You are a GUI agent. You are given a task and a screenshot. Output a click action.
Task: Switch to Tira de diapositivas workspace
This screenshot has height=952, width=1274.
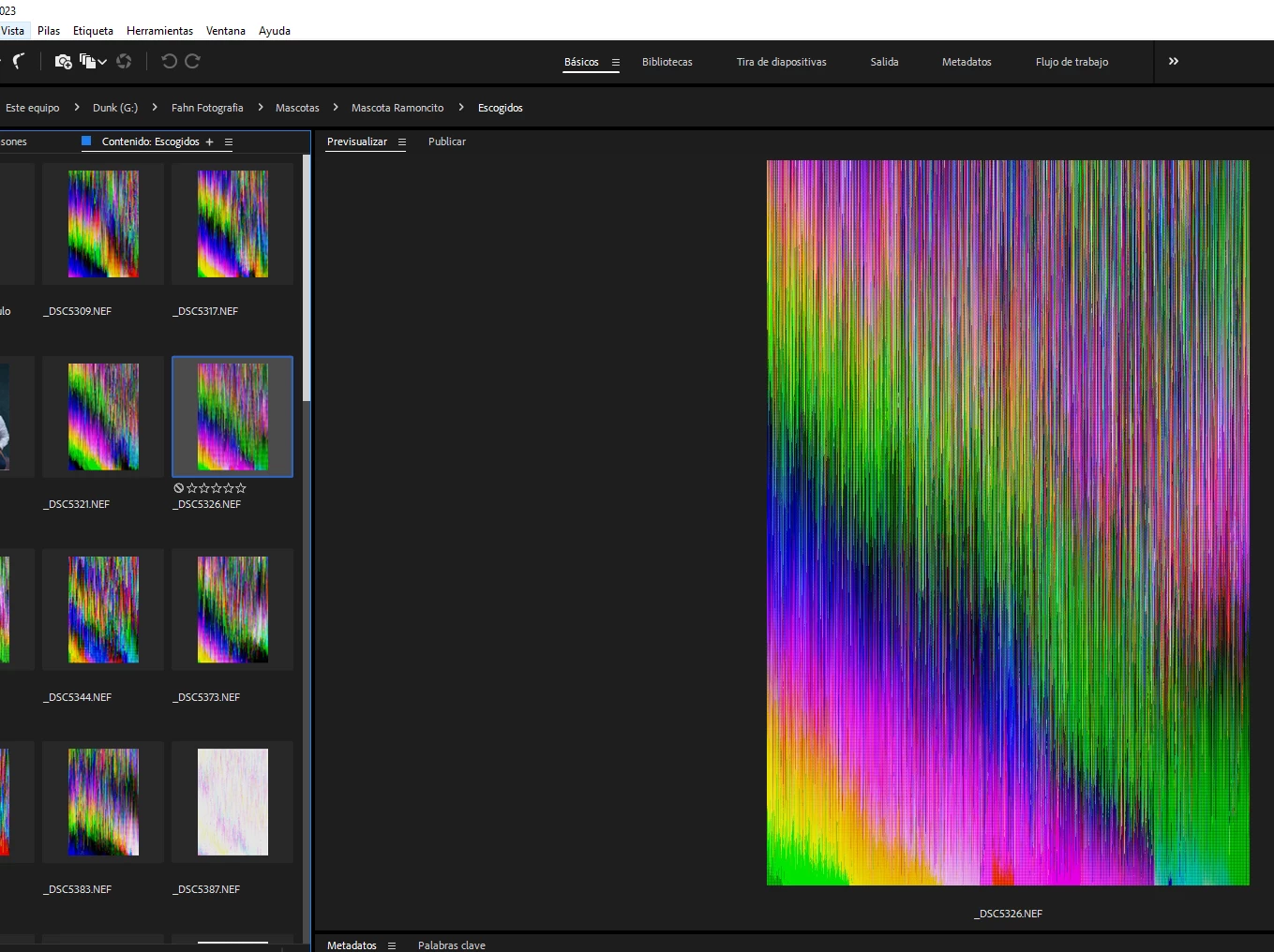coord(782,62)
